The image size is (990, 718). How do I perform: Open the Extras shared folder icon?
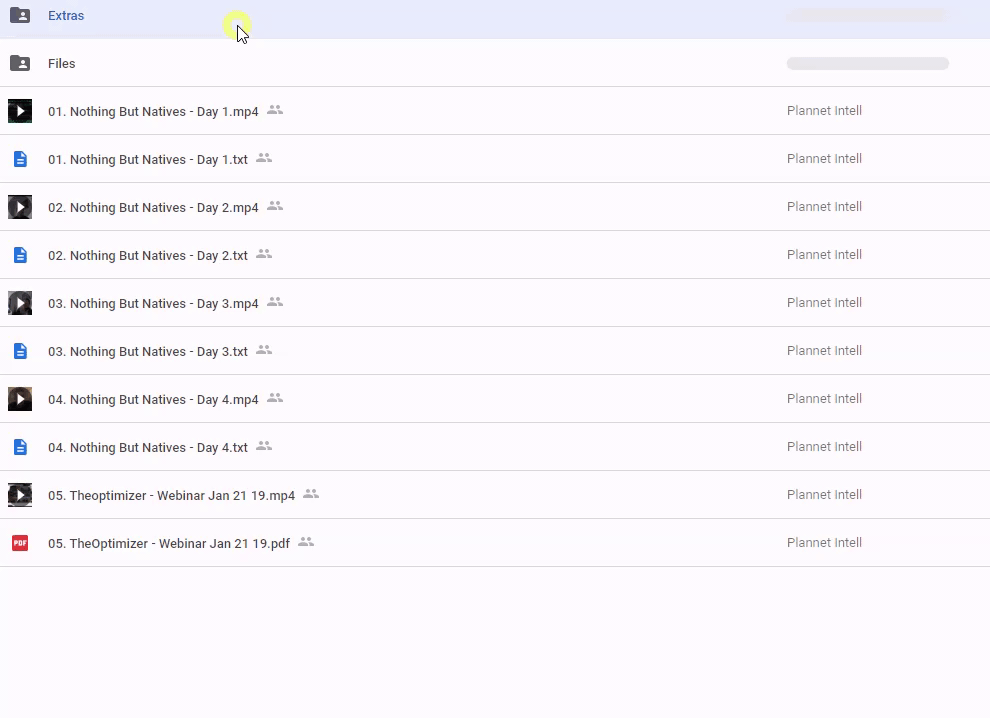(20, 16)
